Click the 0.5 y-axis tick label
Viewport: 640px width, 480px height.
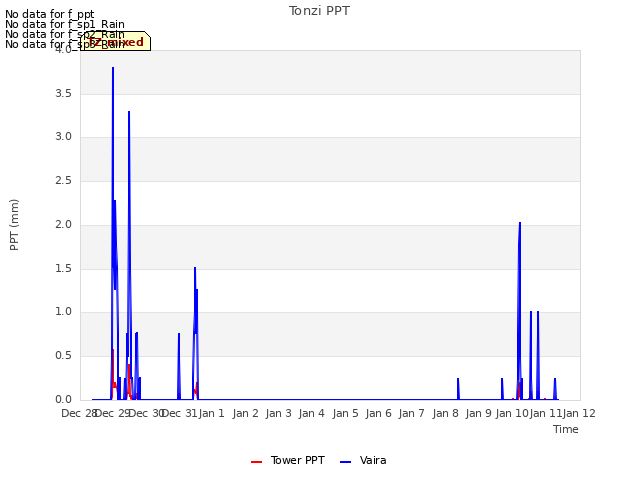click(x=63, y=356)
